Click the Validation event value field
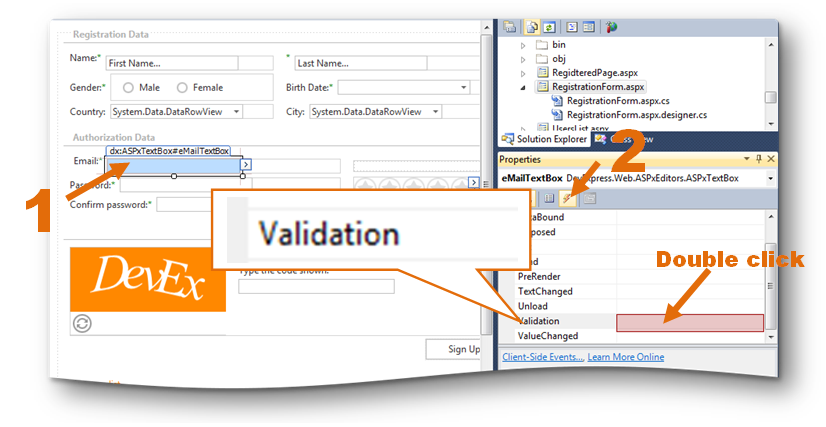This screenshot has height=427, width=826. click(x=690, y=323)
